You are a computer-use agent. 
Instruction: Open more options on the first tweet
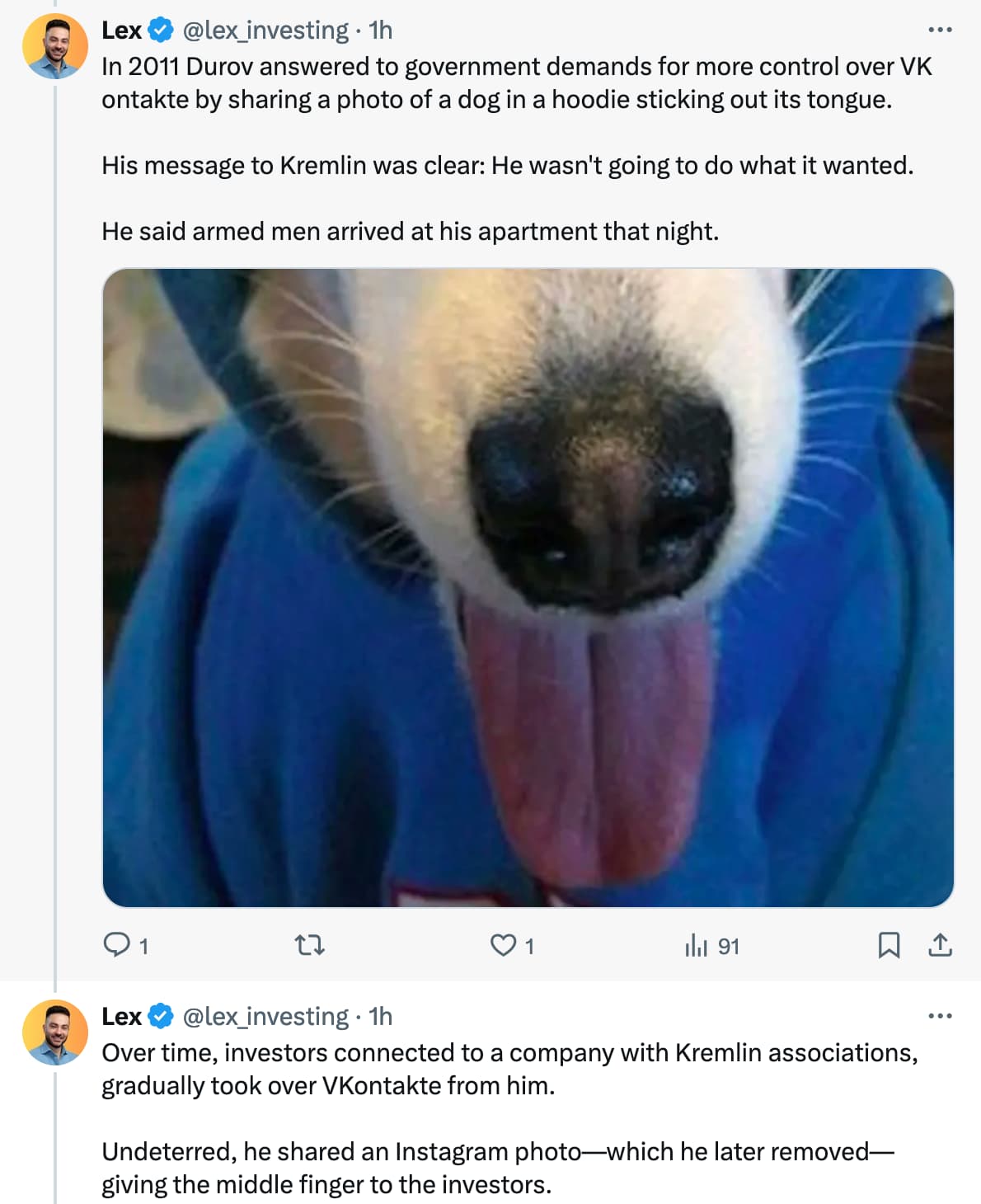940,30
